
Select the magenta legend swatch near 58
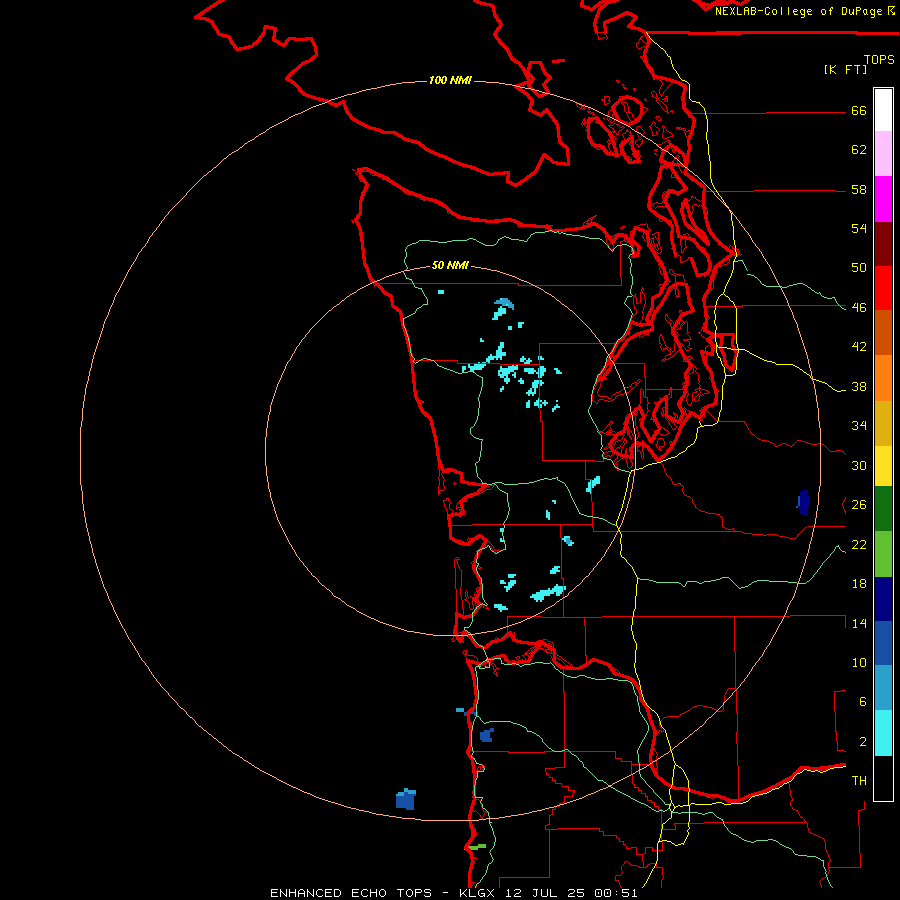(883, 199)
